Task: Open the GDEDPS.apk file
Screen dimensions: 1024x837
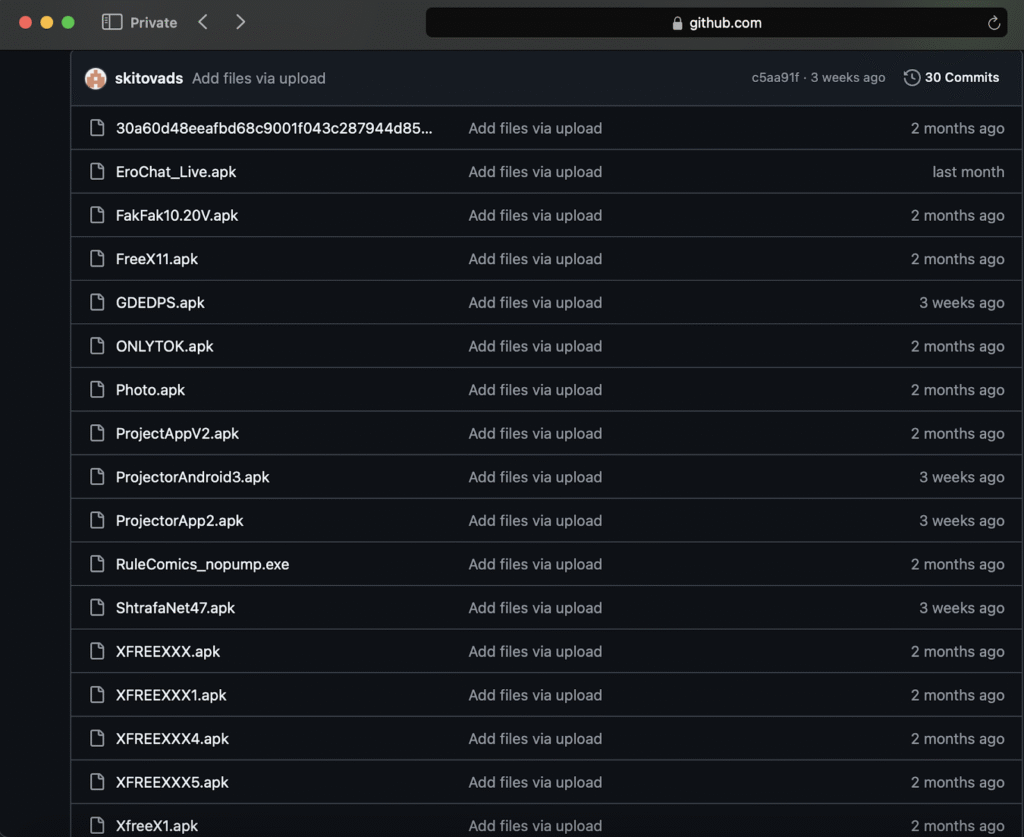Action: (x=160, y=302)
